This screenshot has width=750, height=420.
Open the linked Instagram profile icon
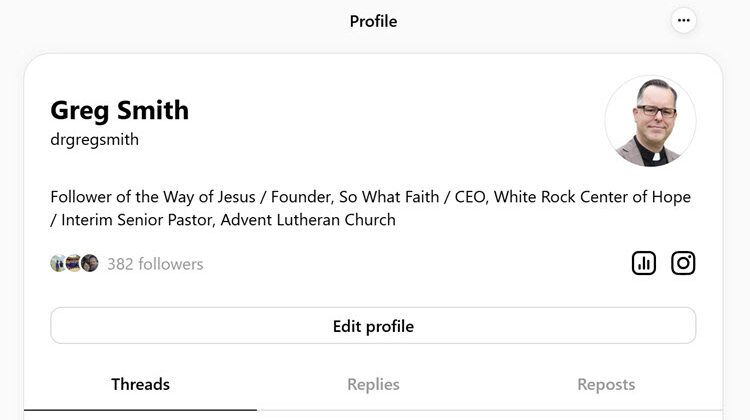(683, 263)
